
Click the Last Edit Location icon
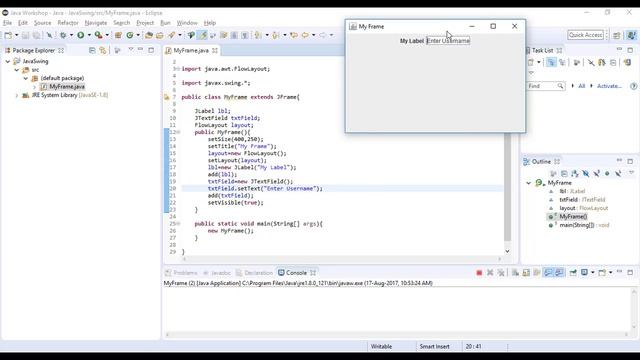[x=293, y=35]
